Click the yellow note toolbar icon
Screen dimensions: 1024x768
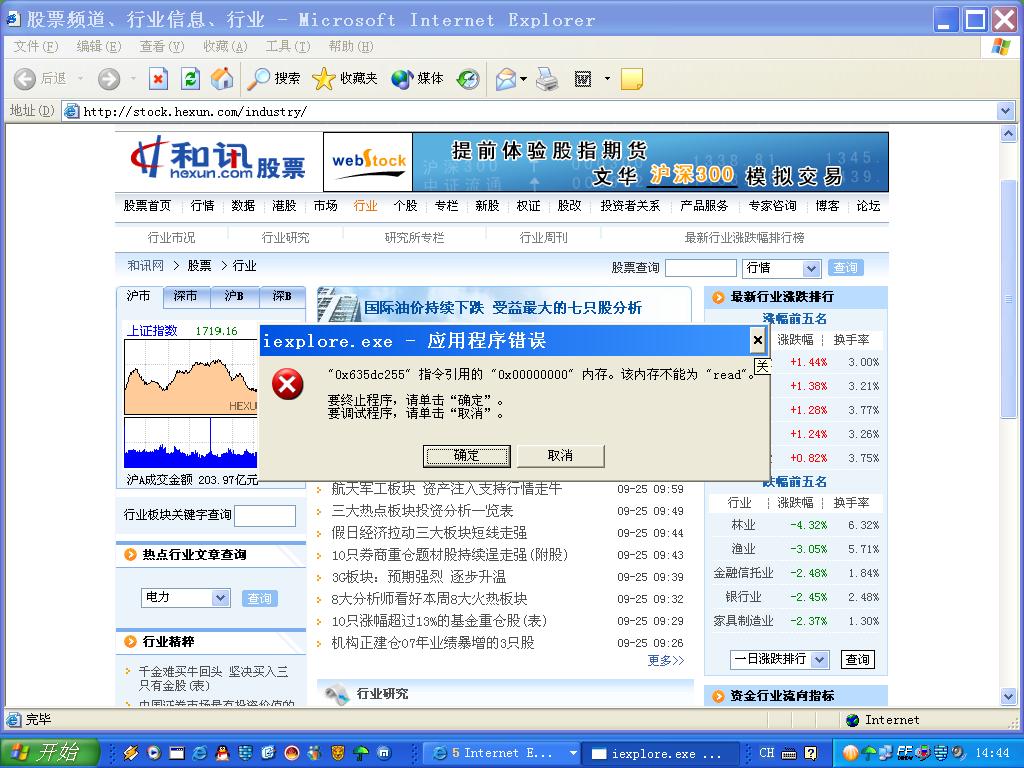(x=632, y=79)
